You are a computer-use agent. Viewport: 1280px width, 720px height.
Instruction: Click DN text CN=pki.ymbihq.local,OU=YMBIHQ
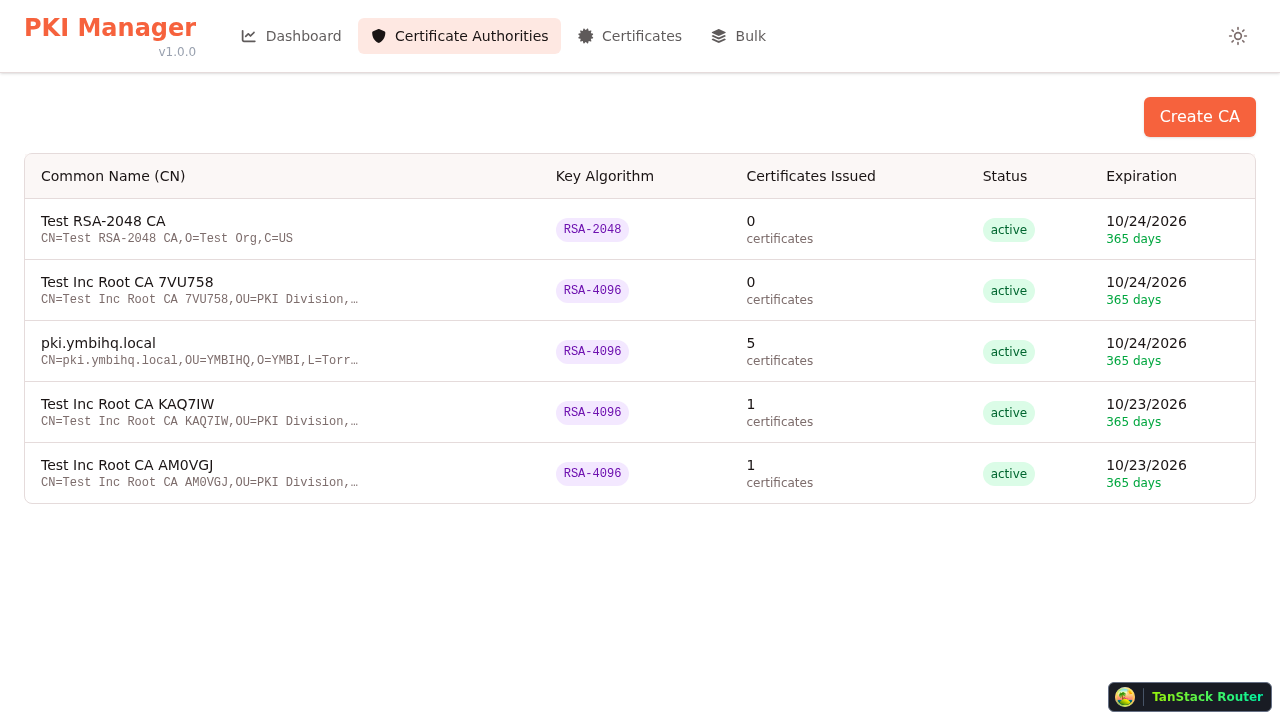click(x=199, y=360)
